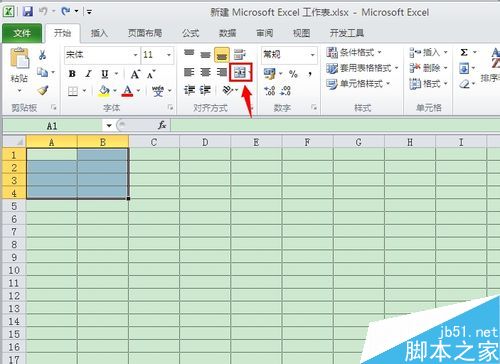Switch to the 公式 (Formulas) tab
The image size is (500, 364).
(x=191, y=33)
